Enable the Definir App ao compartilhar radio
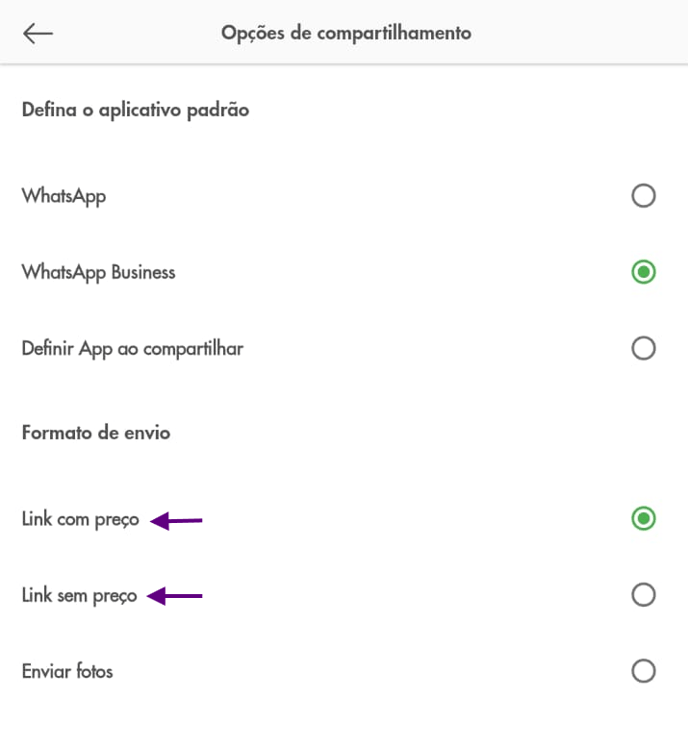688x747 pixels. 643,348
